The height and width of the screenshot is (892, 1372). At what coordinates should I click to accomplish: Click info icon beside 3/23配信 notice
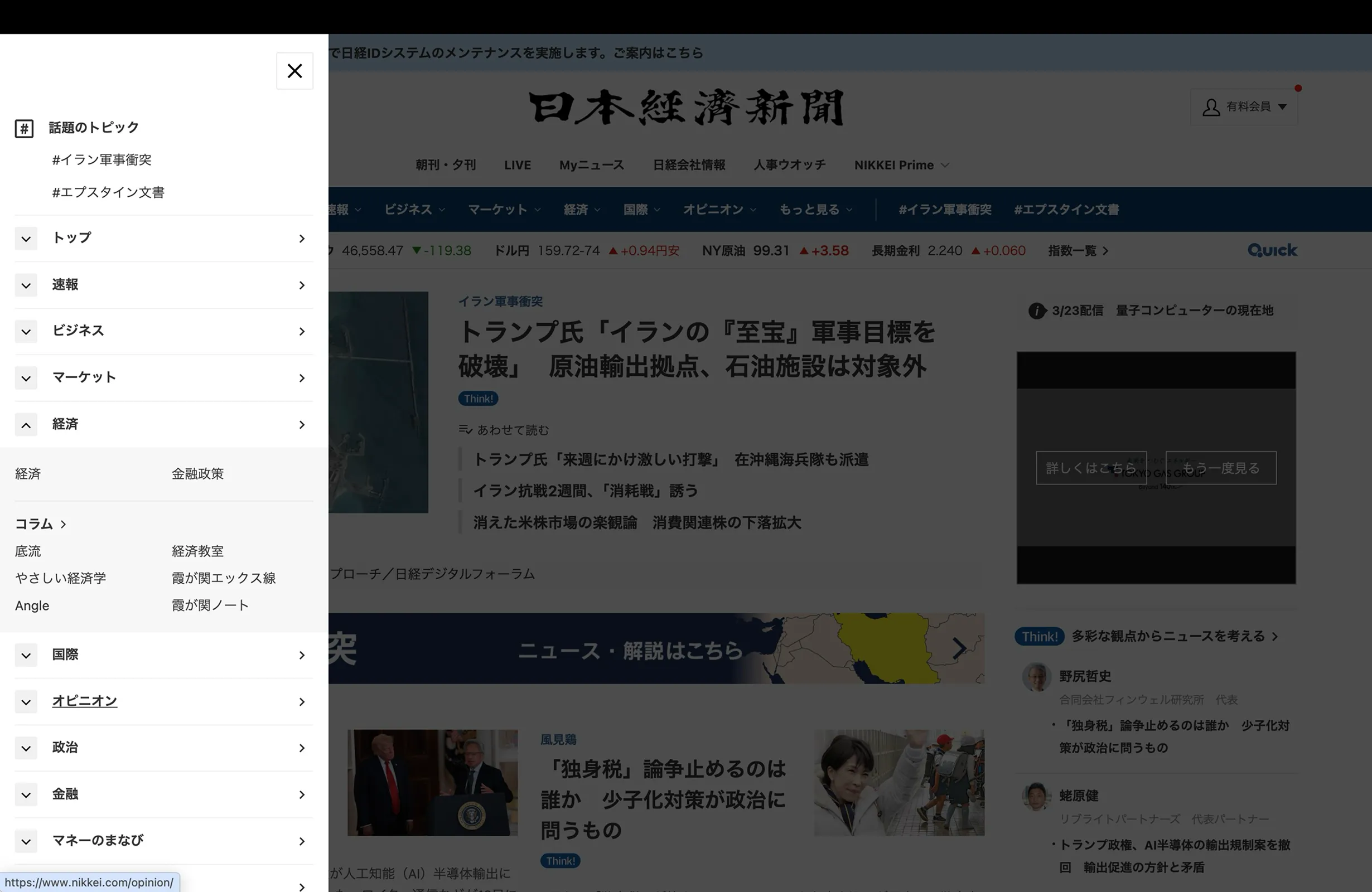pos(1037,311)
